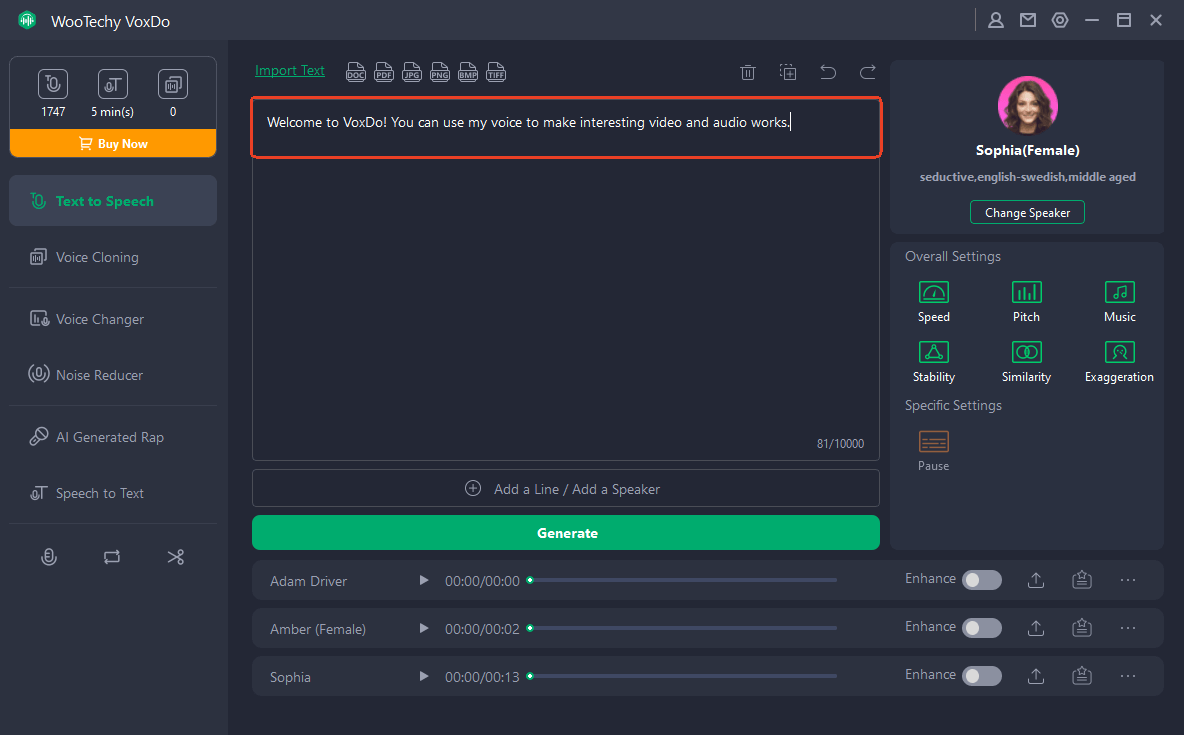Enable Enhance on the Sophia audio track

click(x=981, y=675)
